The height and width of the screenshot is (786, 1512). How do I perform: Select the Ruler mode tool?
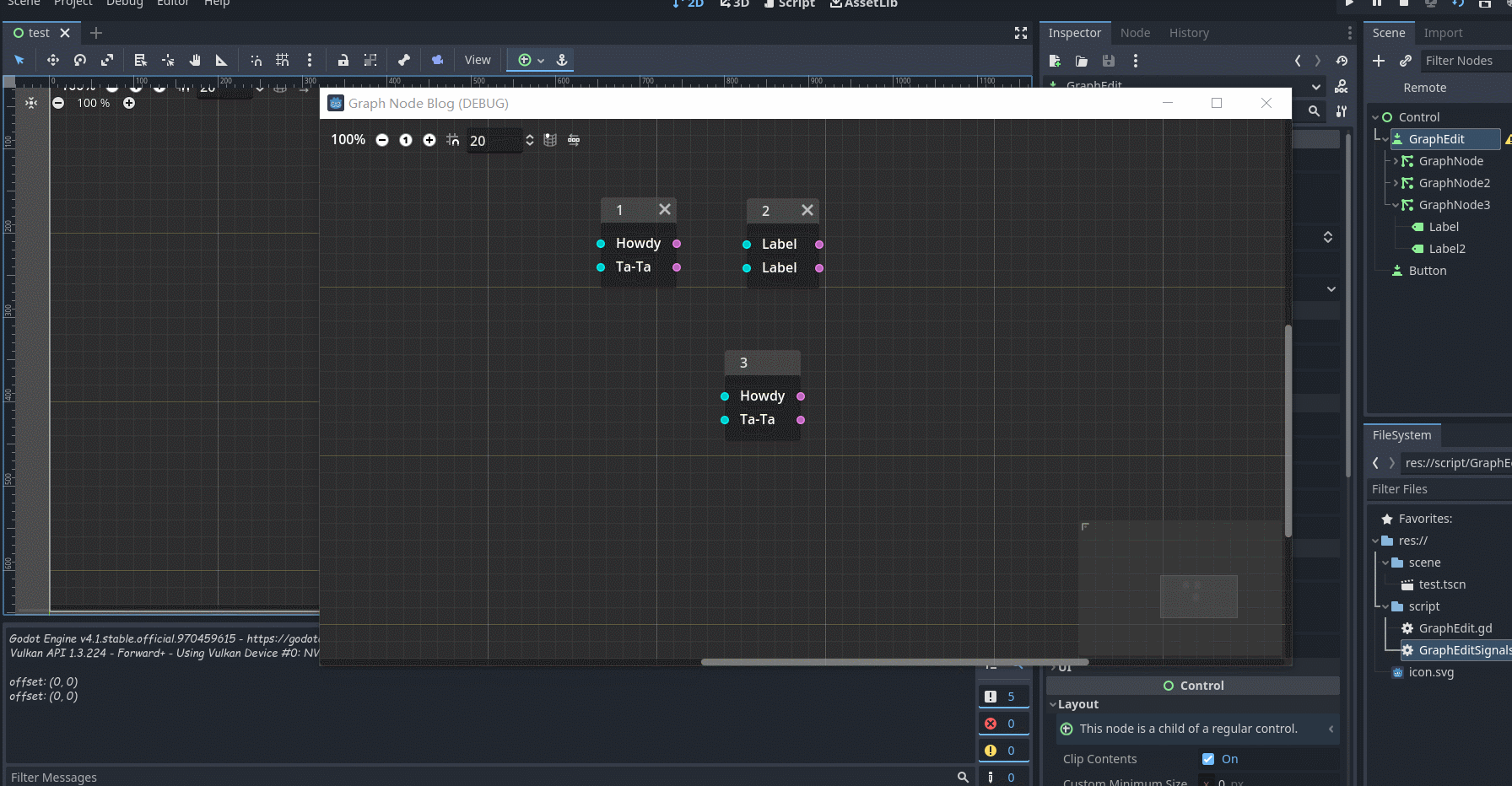(221, 60)
